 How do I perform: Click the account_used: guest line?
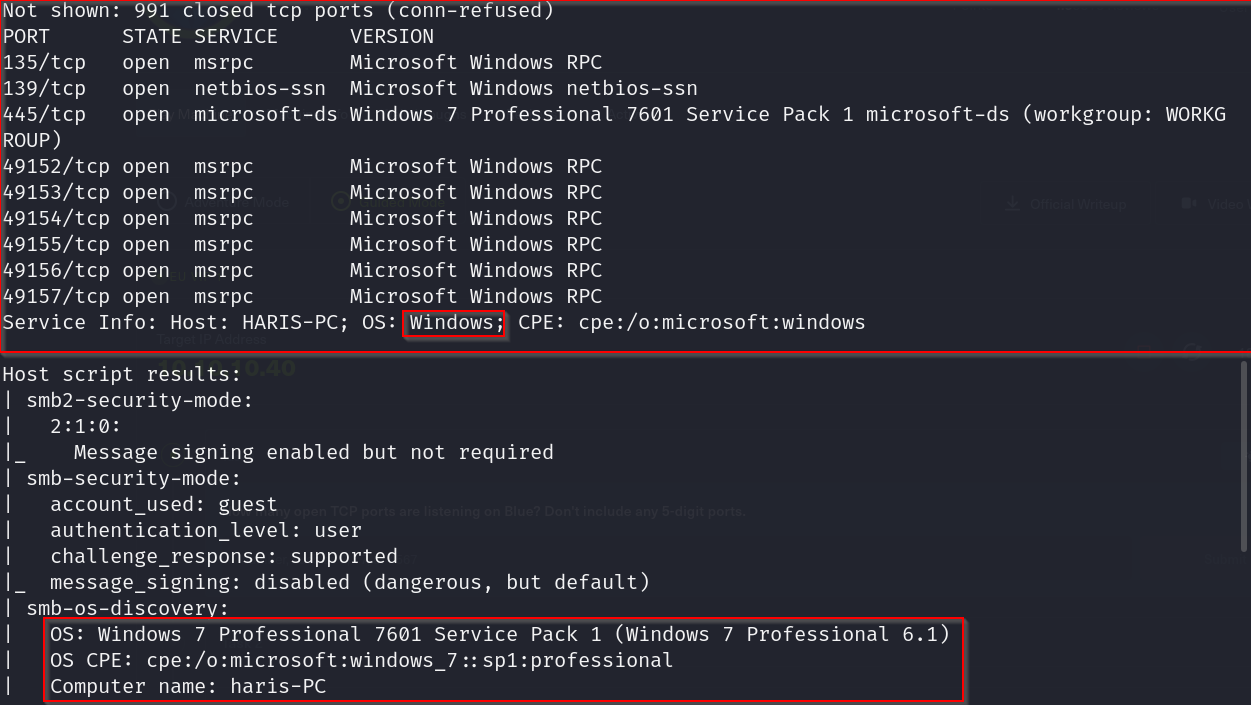click(164, 505)
